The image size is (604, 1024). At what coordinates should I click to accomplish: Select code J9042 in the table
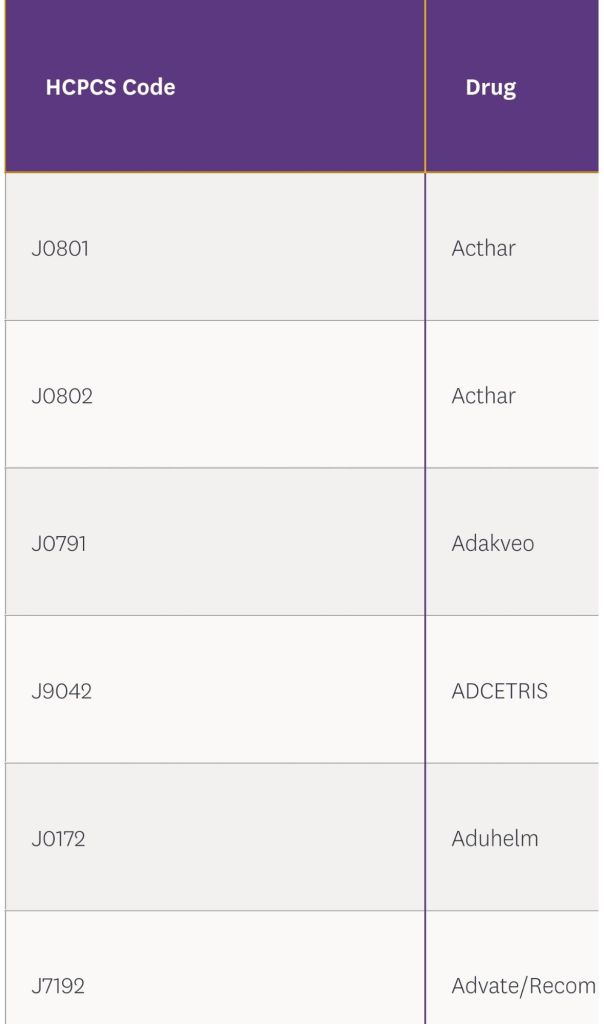(62, 691)
